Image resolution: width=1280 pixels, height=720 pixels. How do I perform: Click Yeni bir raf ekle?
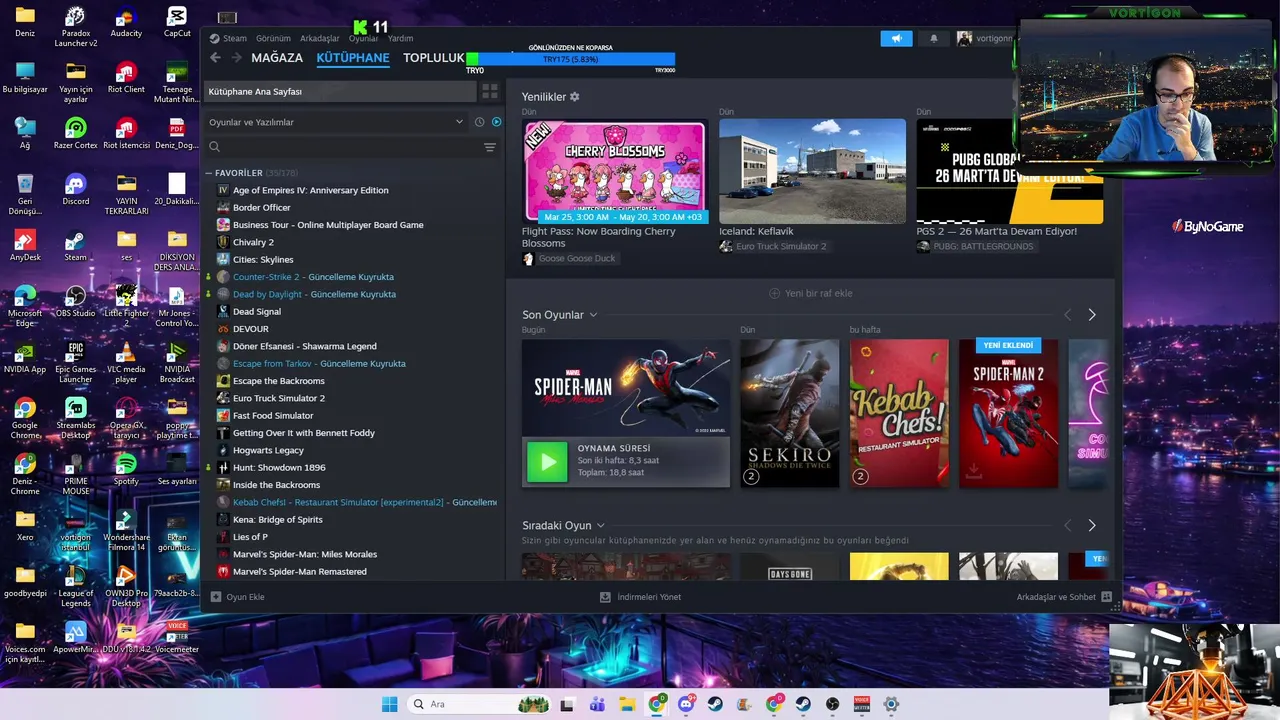point(811,293)
